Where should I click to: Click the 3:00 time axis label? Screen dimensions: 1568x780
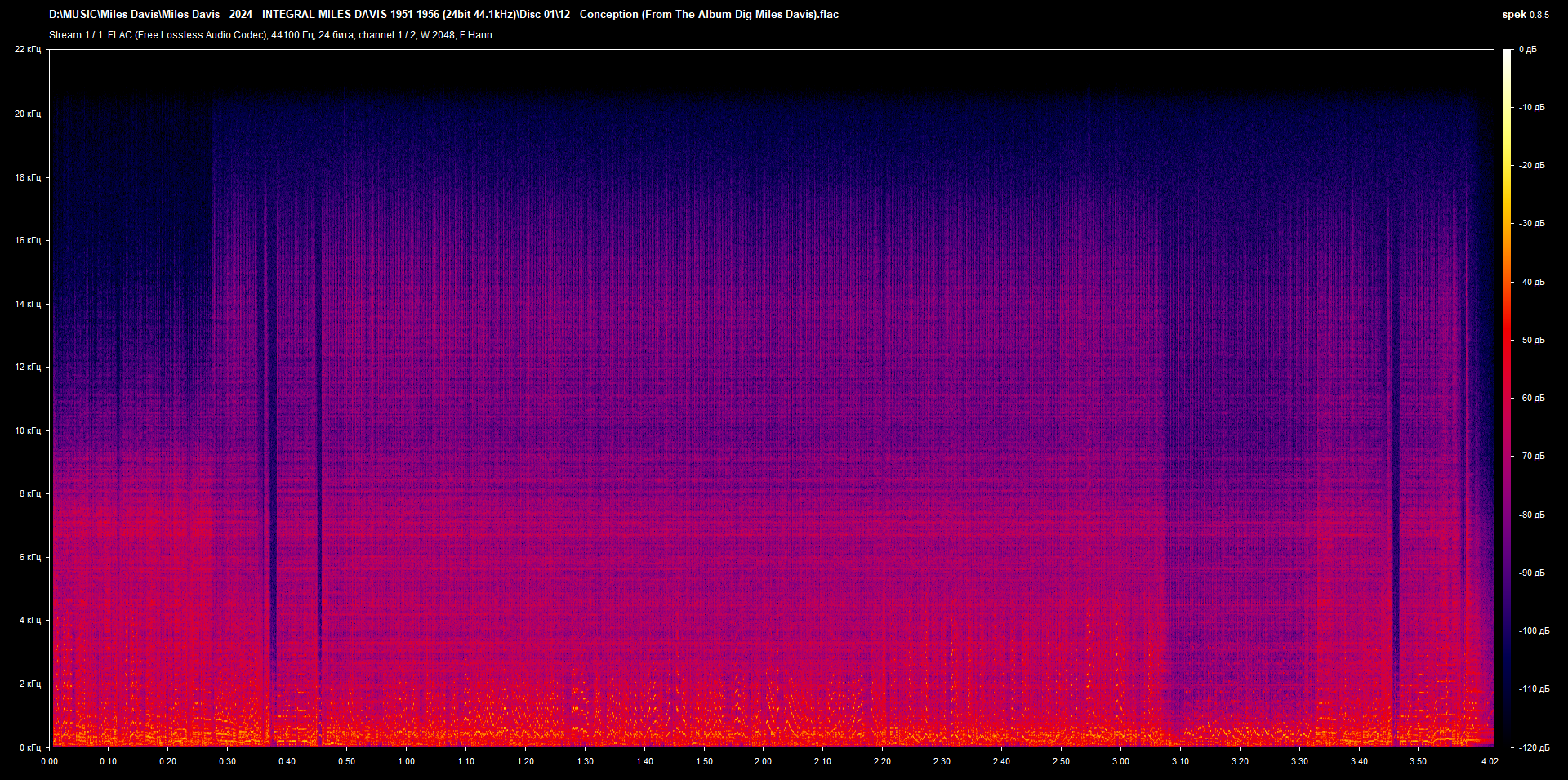[1120, 761]
